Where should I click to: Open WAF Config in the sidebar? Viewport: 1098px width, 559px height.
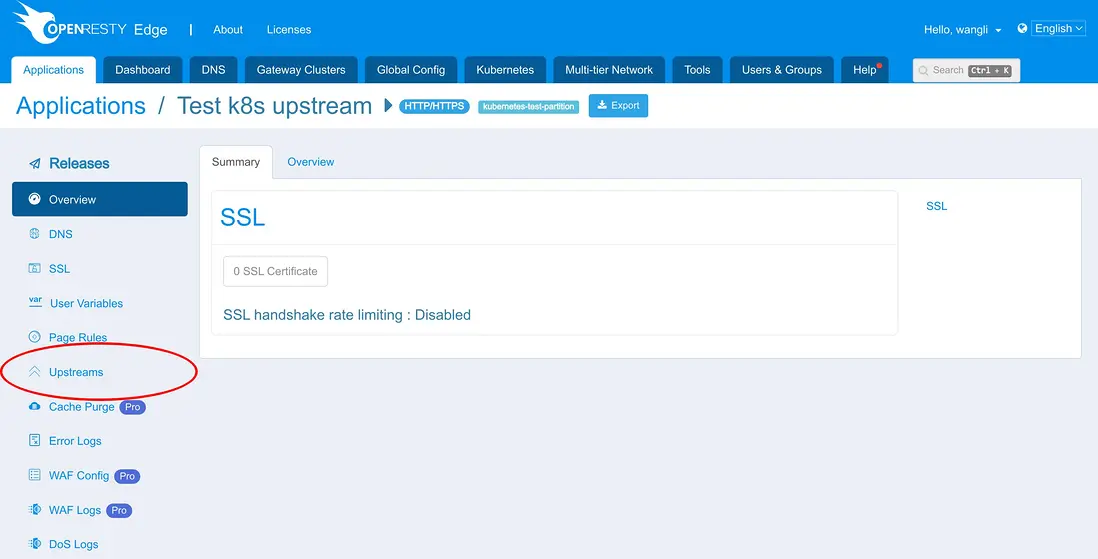[79, 476]
